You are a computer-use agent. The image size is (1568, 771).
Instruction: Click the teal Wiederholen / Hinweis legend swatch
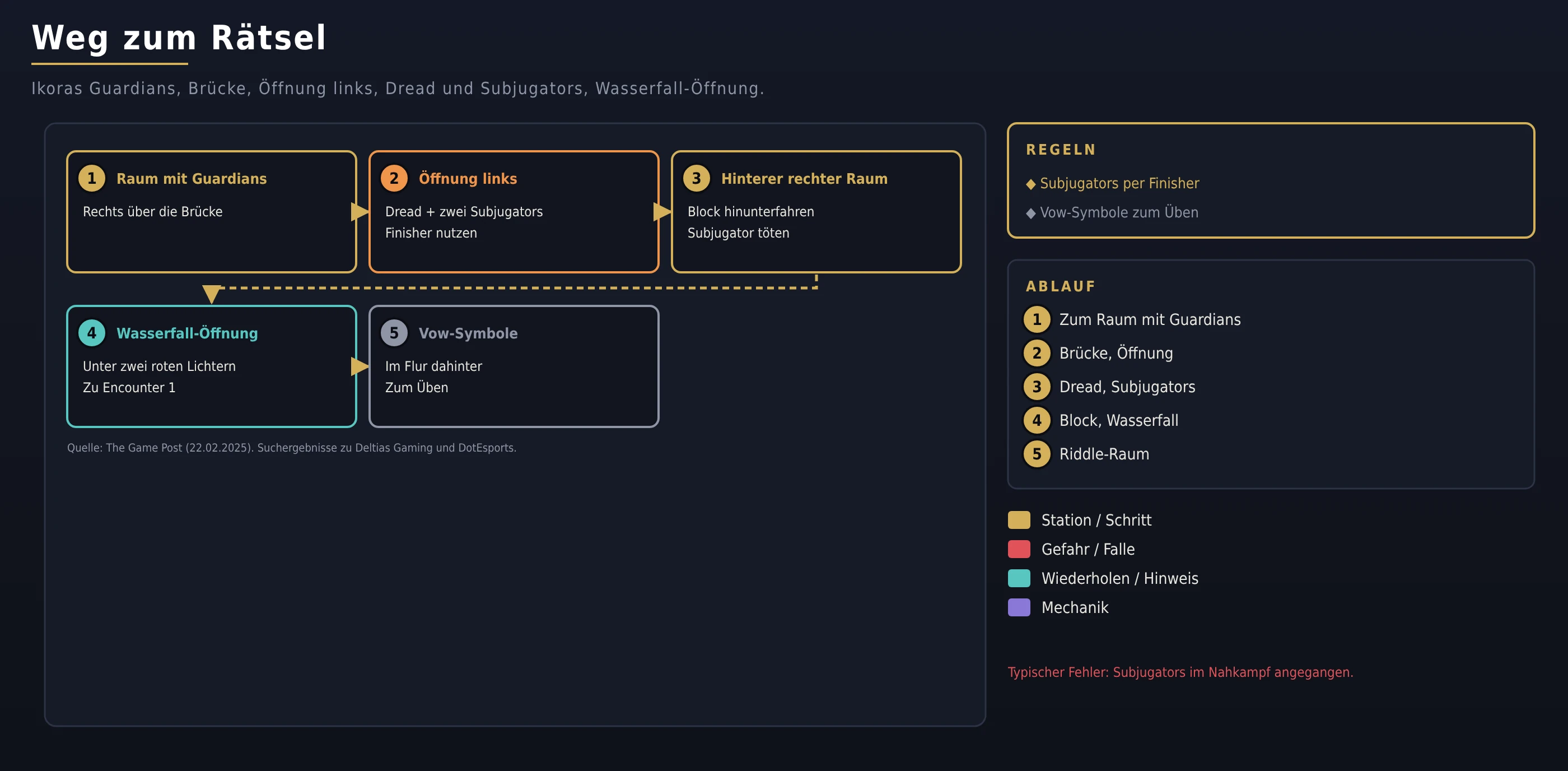point(1019,579)
